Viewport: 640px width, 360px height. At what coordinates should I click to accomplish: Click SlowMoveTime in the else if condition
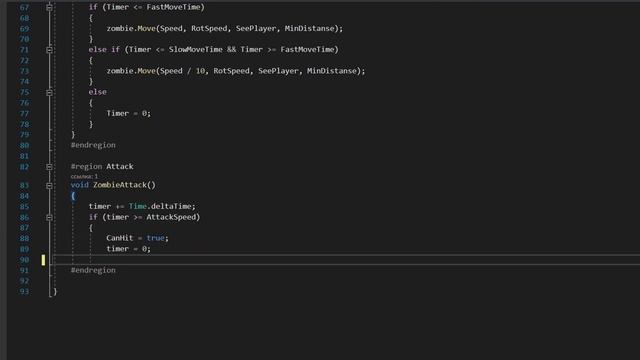pos(196,49)
